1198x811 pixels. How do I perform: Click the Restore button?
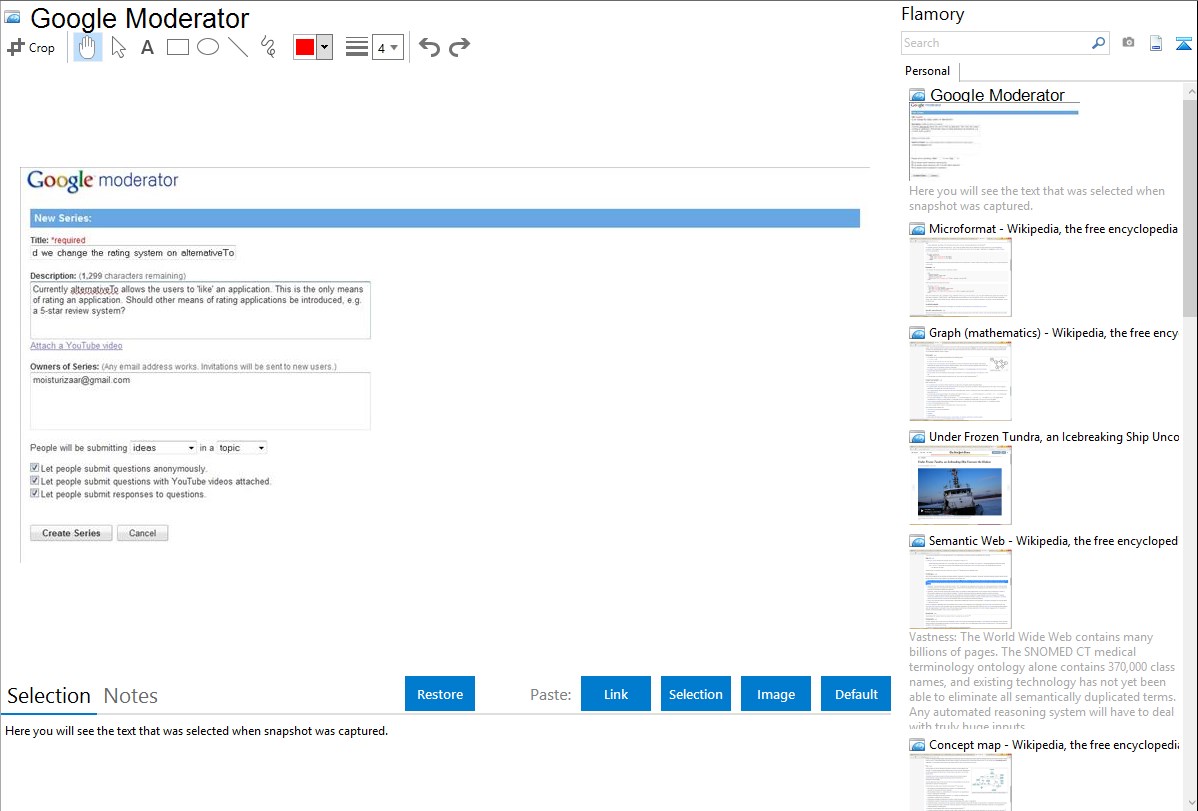click(440, 694)
